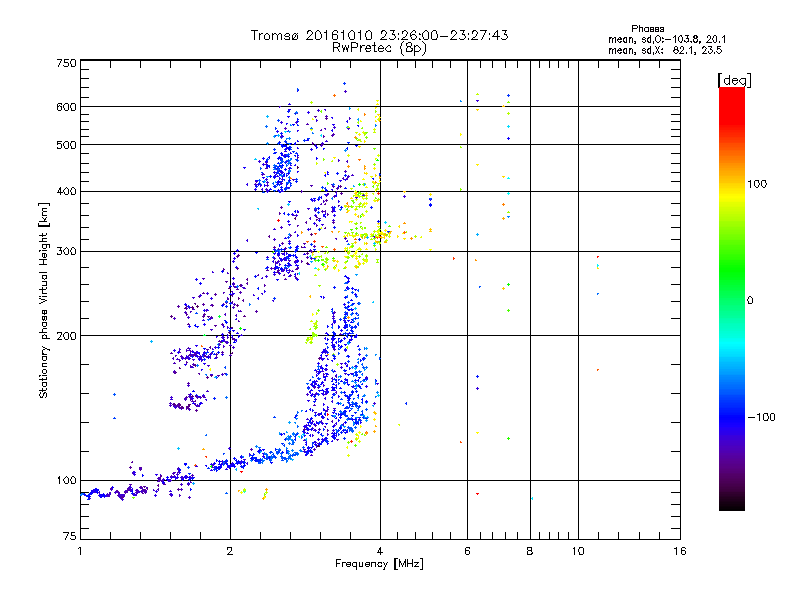This screenshot has height=600, width=800.
Task: Click the y-axis label '200'
Action: pos(66,336)
